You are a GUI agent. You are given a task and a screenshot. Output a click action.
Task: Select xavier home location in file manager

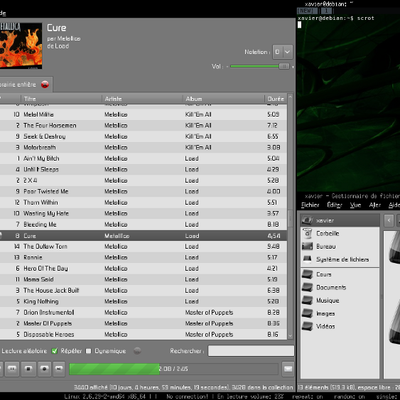339,220
